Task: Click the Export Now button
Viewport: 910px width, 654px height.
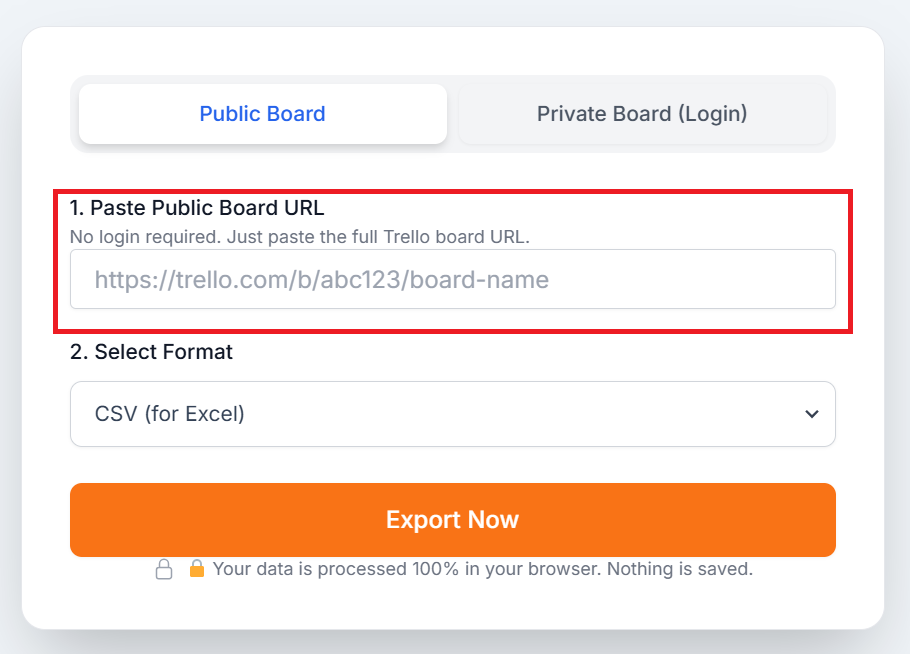Action: (452, 519)
